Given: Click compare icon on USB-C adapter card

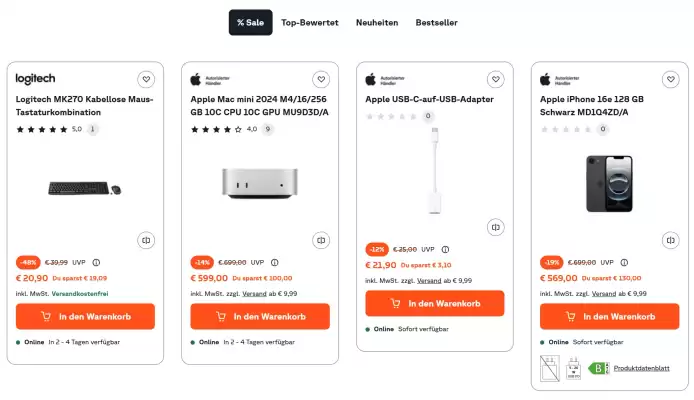Looking at the screenshot, I should coord(496,227).
